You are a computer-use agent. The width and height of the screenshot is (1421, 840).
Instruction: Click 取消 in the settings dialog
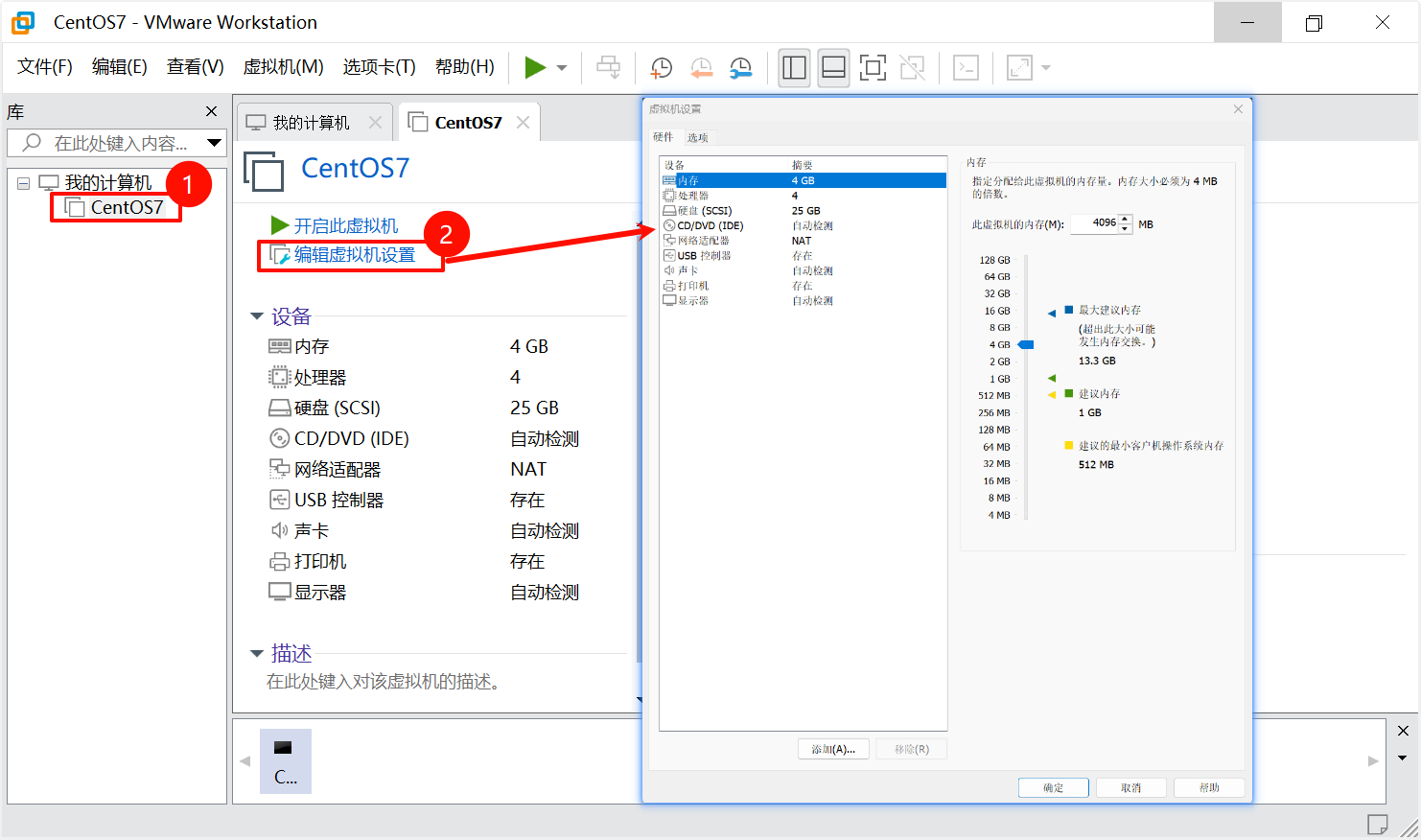[x=1131, y=787]
